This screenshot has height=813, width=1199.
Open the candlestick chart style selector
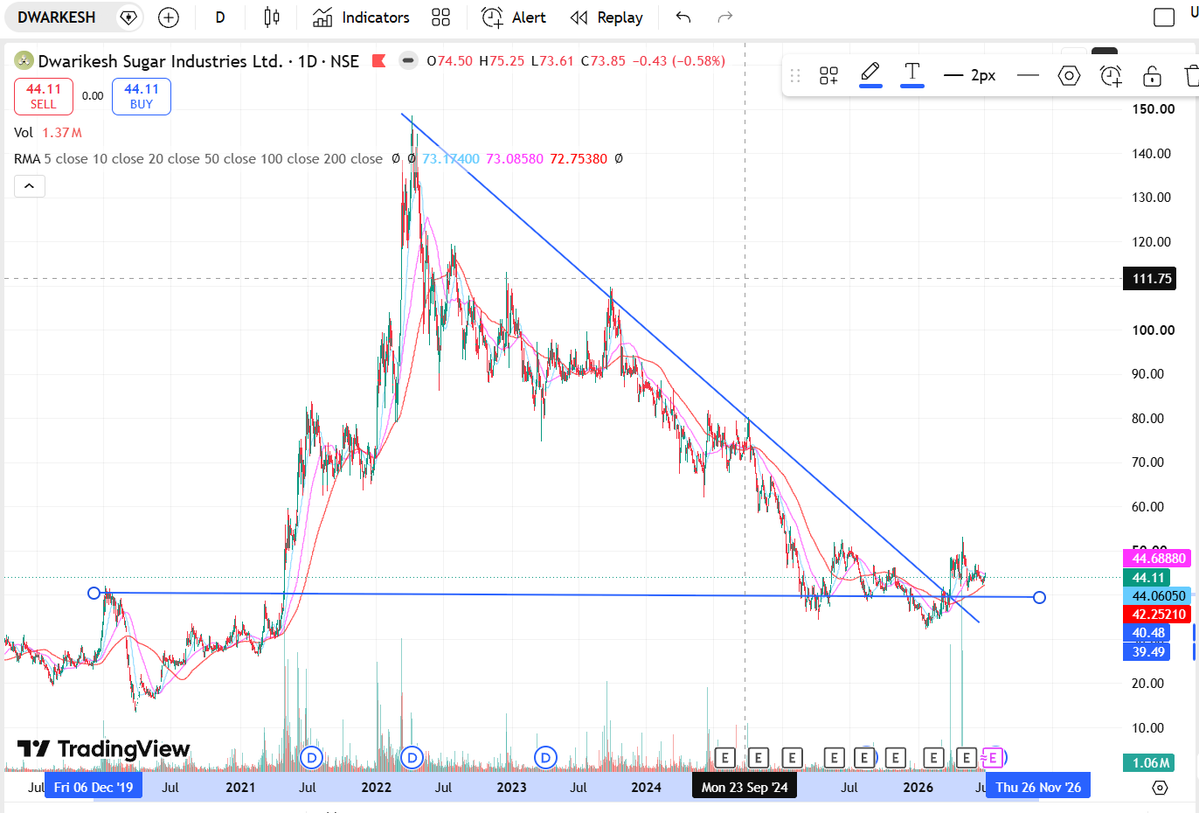click(271, 17)
